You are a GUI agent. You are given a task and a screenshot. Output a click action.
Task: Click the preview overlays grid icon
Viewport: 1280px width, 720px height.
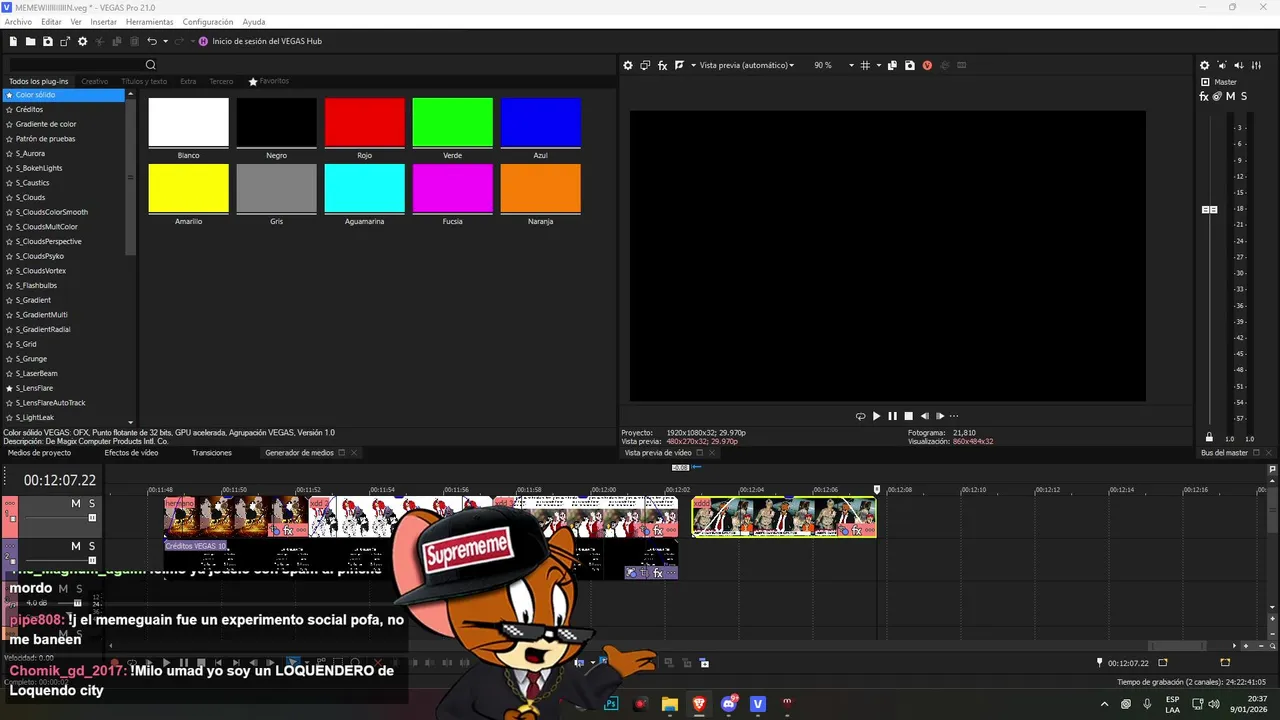[865, 65]
